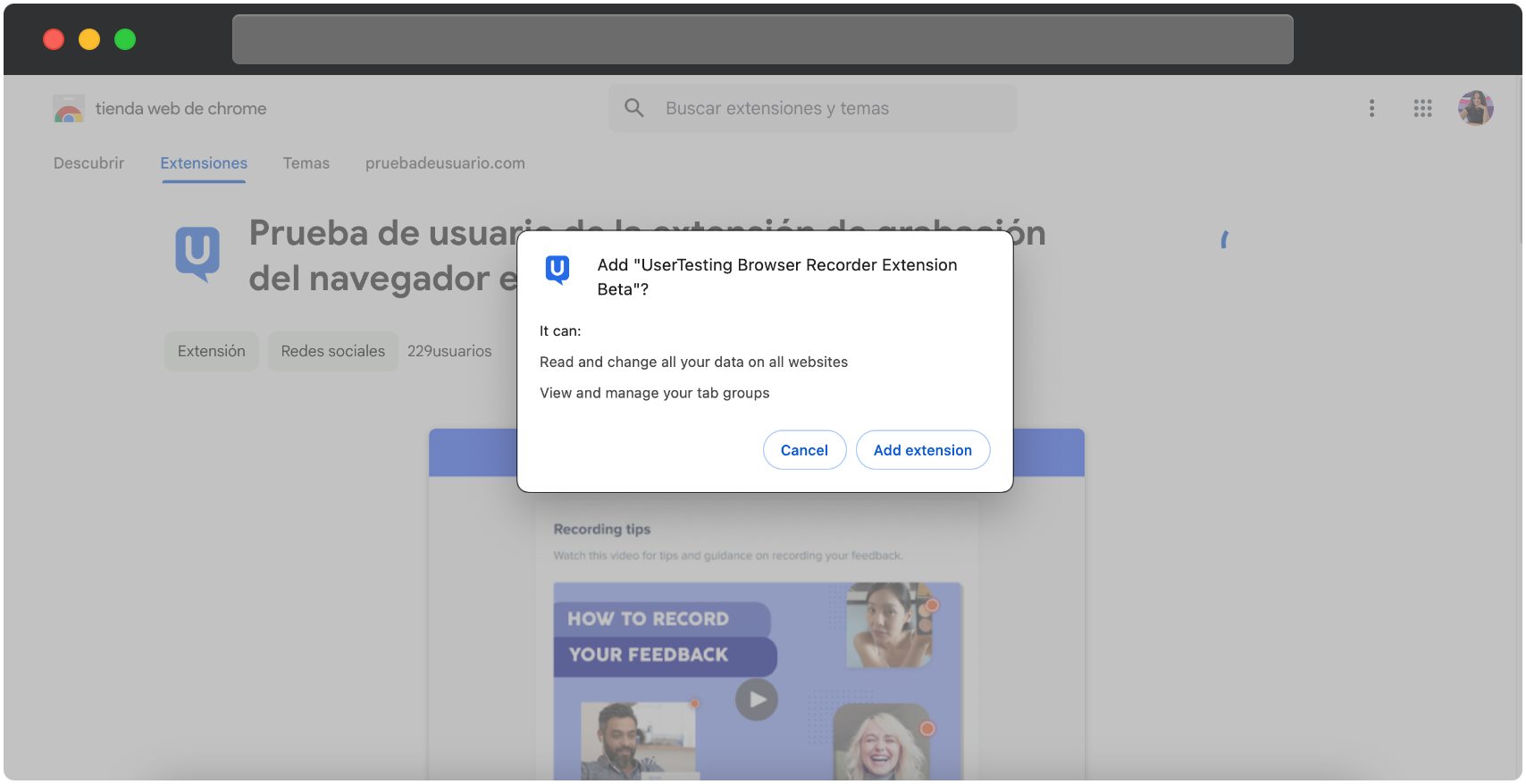Viewport: 1526px width, 784px height.
Task: Open the Temas tab
Action: pos(306,163)
